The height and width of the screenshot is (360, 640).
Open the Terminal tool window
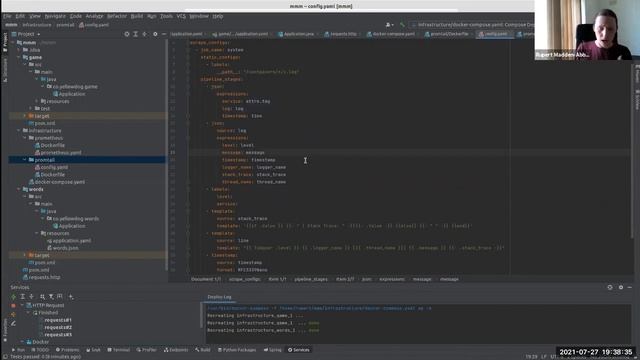pos(118,350)
